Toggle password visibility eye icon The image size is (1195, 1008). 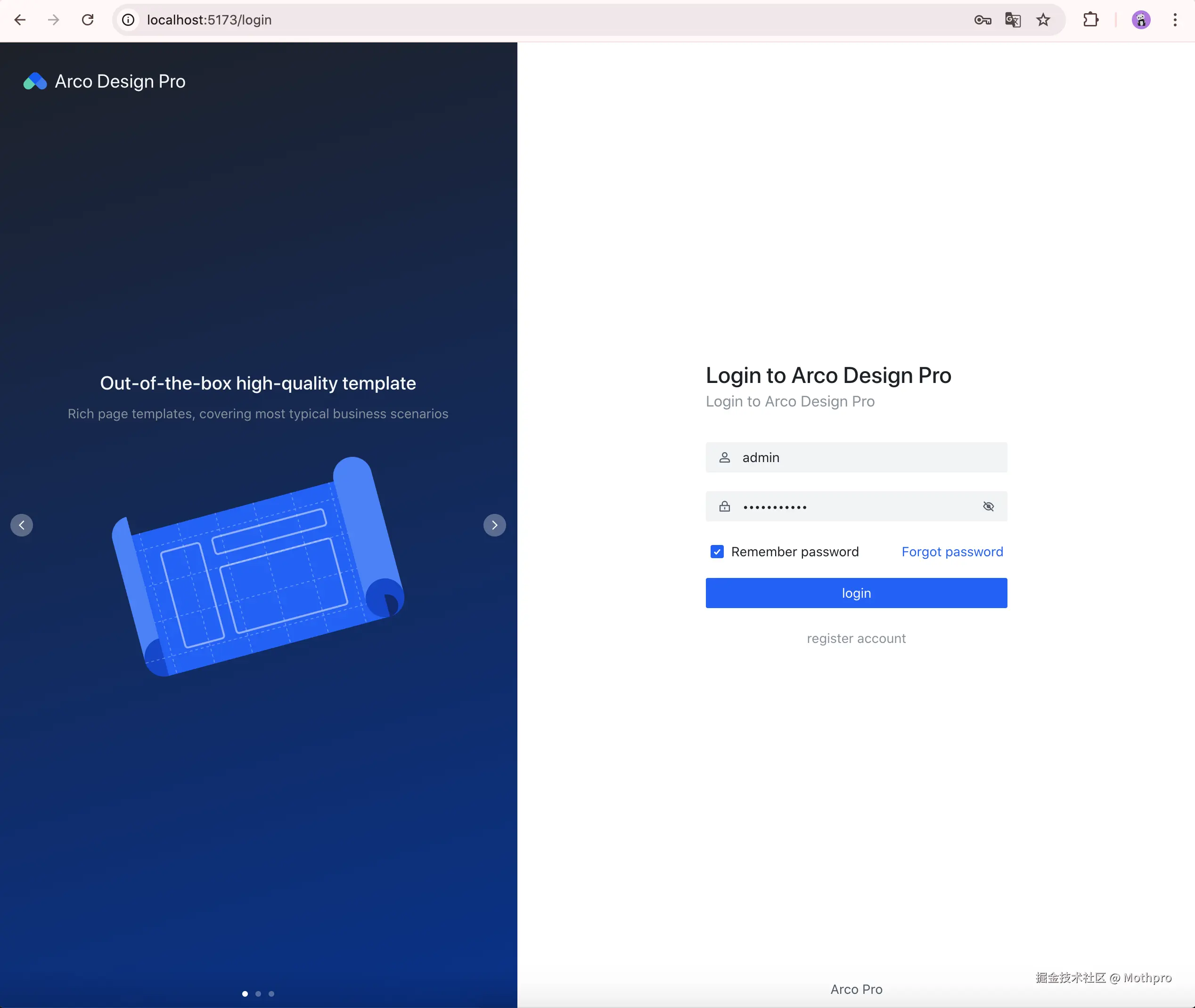pyautogui.click(x=988, y=506)
